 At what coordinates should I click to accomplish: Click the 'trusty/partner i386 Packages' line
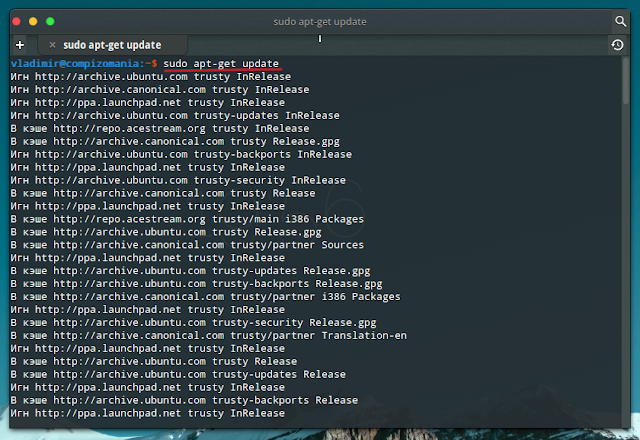(206, 297)
